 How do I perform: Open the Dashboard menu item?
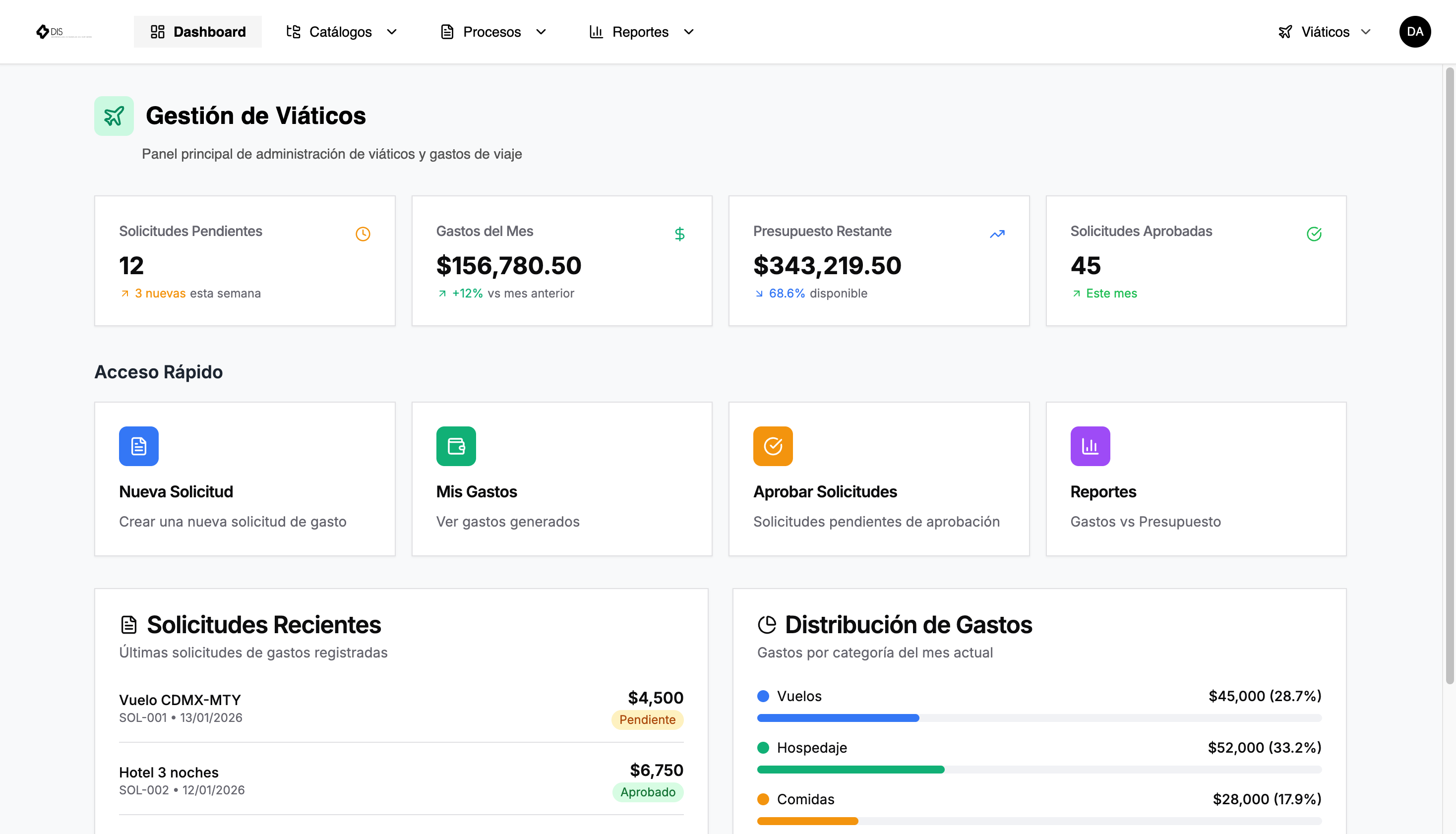(197, 32)
